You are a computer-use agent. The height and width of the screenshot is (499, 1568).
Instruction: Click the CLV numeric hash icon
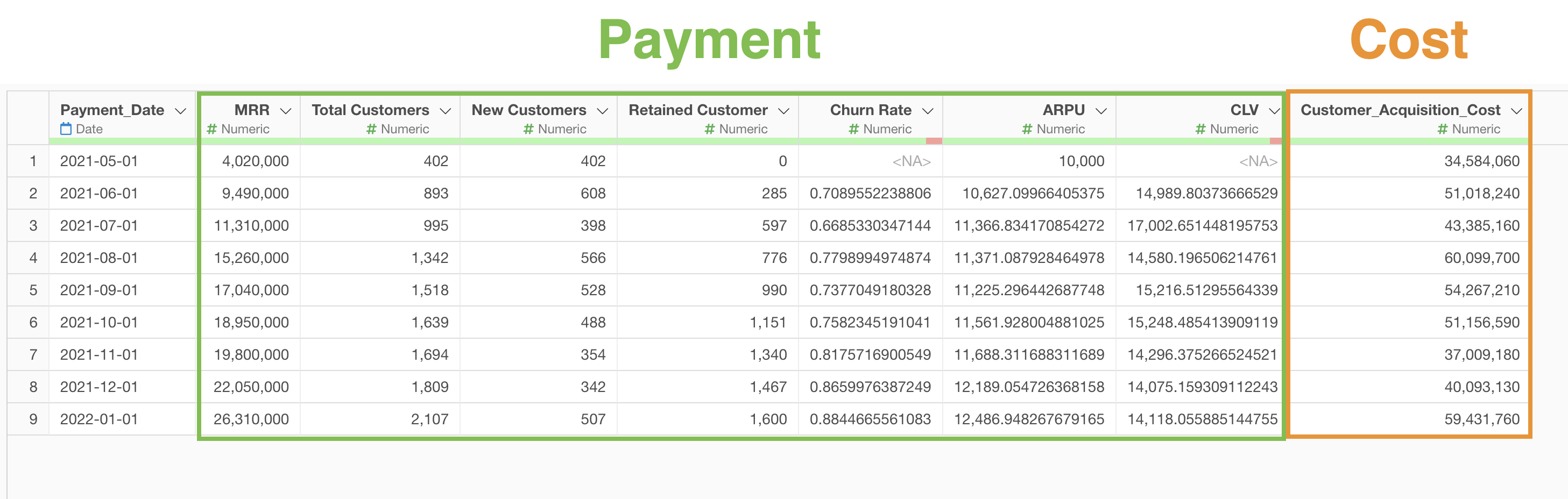1200,129
